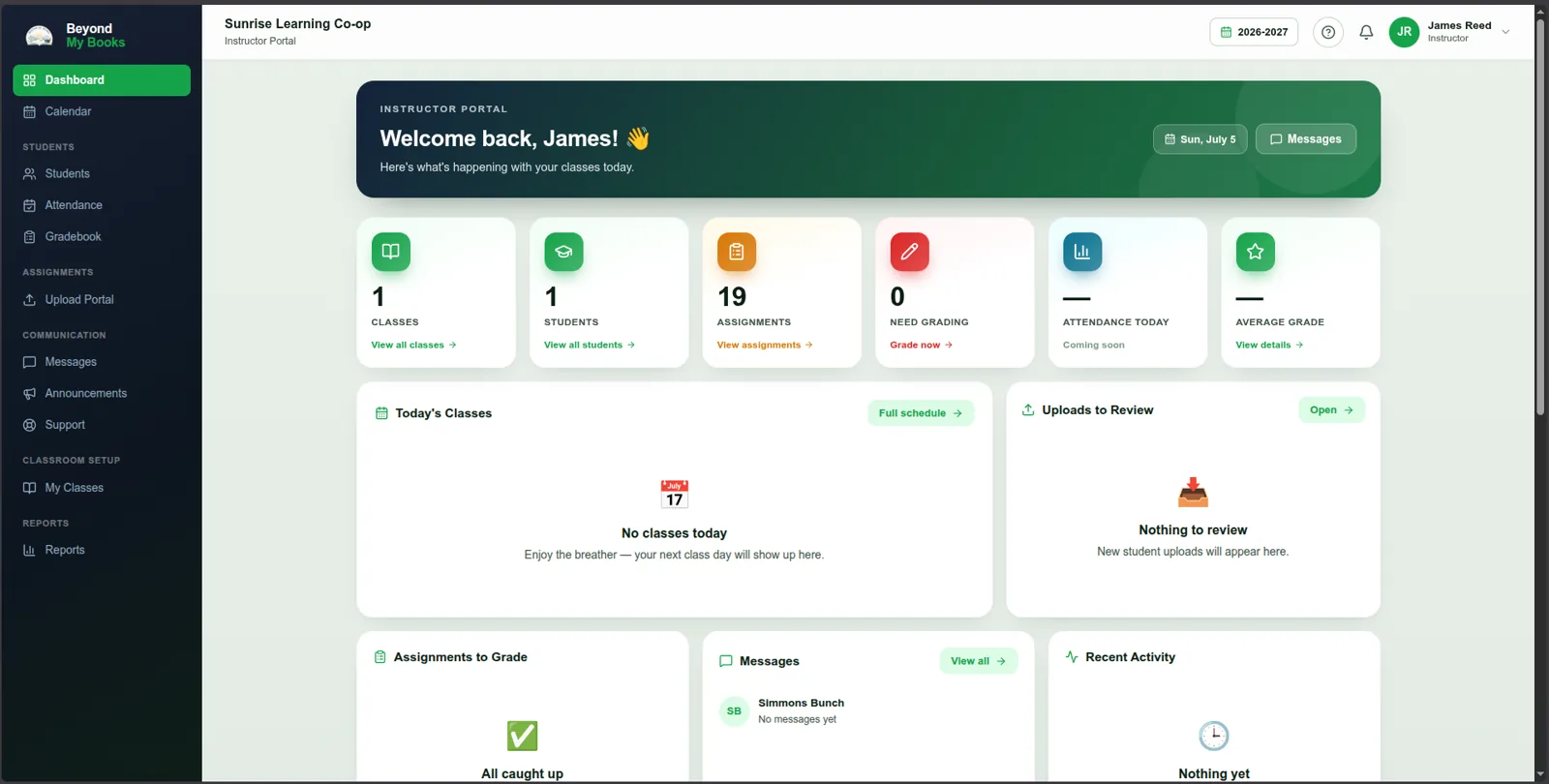The width and height of the screenshot is (1549, 784).
Task: Open Attendance in the sidebar
Action: pyautogui.click(x=102, y=205)
